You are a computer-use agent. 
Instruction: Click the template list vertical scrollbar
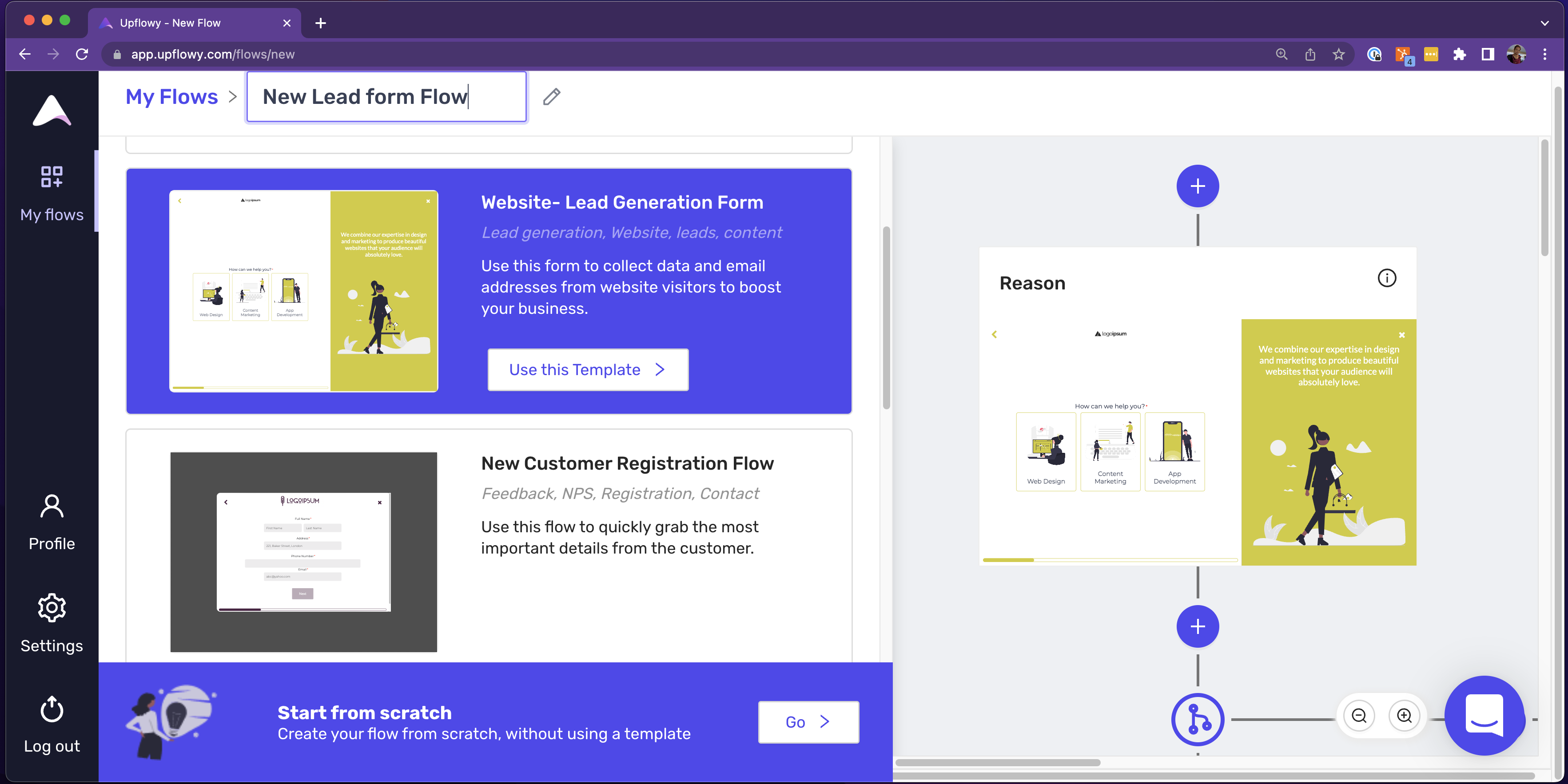coord(886,318)
